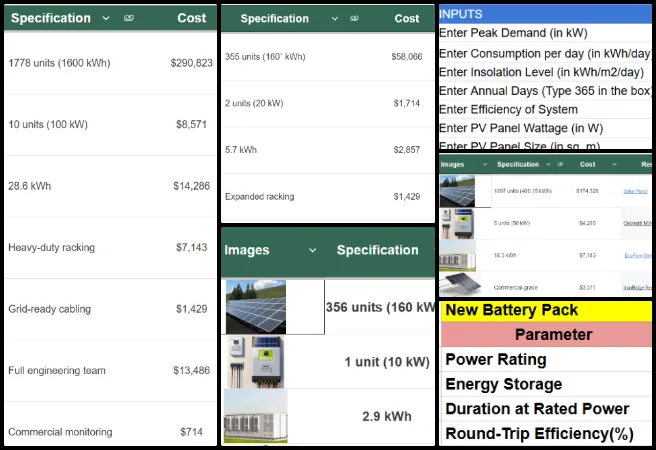Screen dimensions: 656x450
Task: Click the yellow 'New Battery Pack' title cell
Action: (x=546, y=310)
